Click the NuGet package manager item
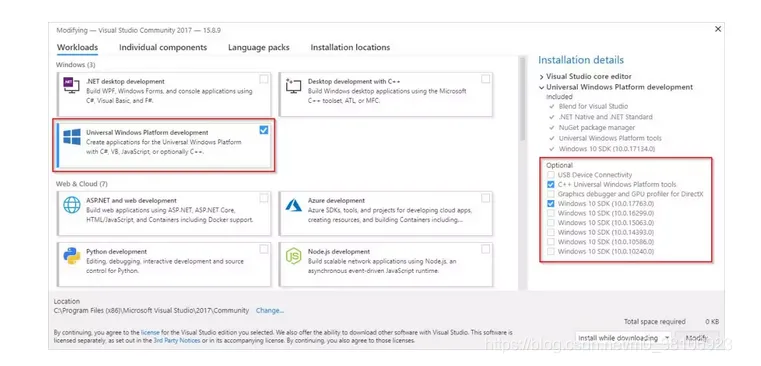The height and width of the screenshot is (366, 761). click(x=596, y=128)
